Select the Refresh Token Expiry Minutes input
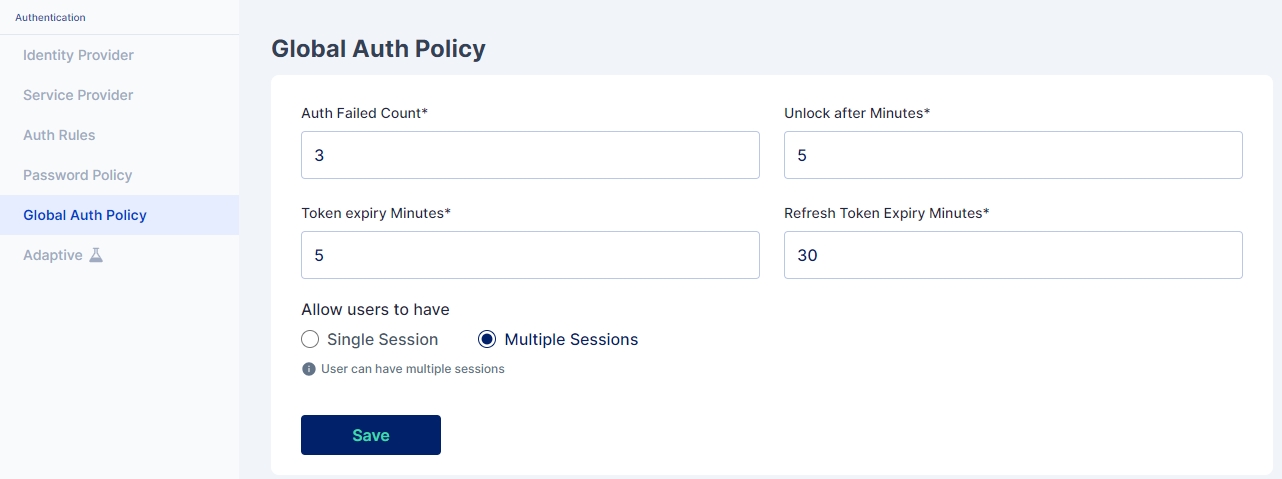 tap(1013, 255)
